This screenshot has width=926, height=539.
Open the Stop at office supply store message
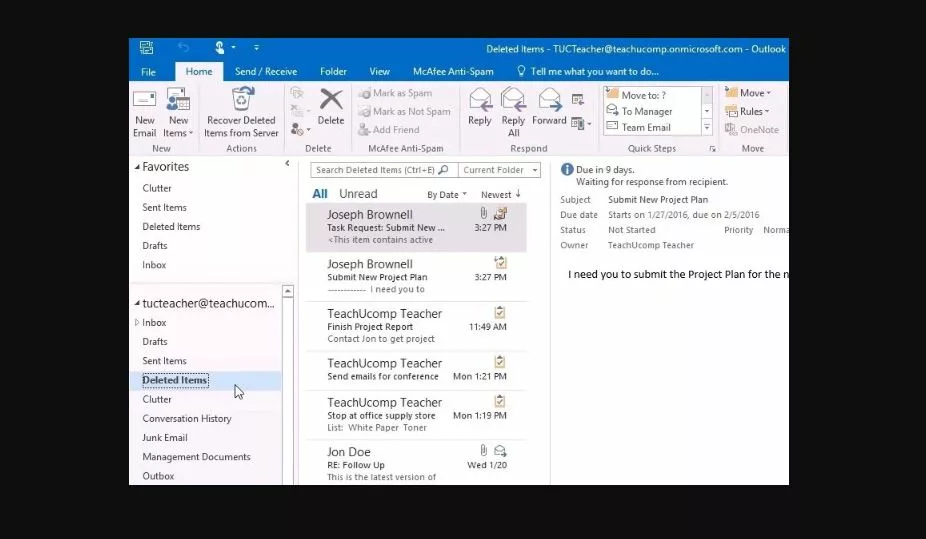416,414
